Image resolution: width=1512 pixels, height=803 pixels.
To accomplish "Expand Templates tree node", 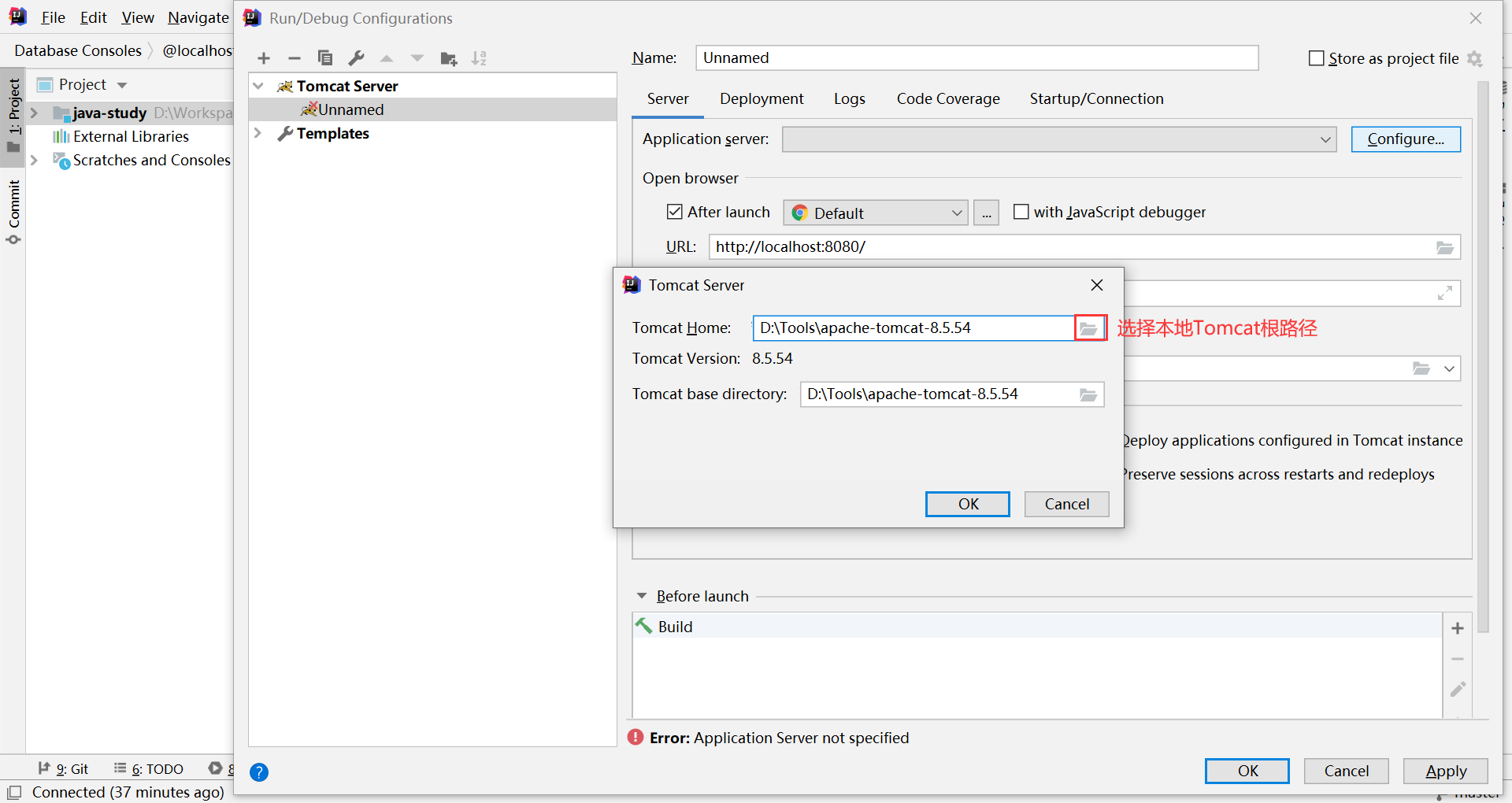I will pos(258,133).
